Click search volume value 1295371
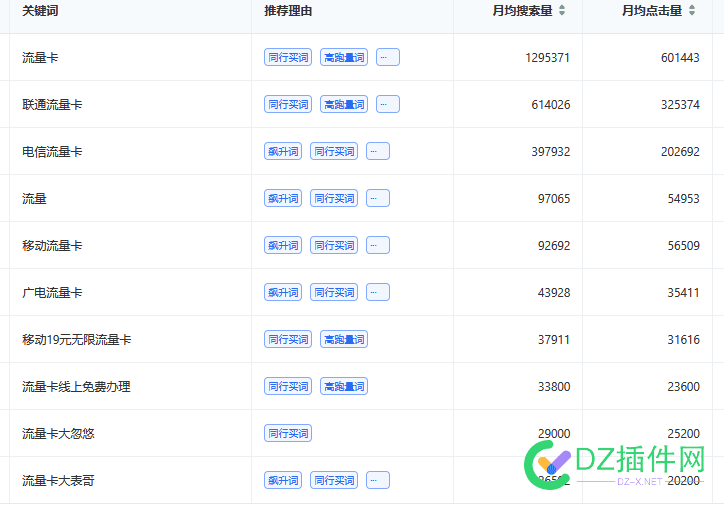Viewport: 724px width, 505px height. pyautogui.click(x=548, y=58)
